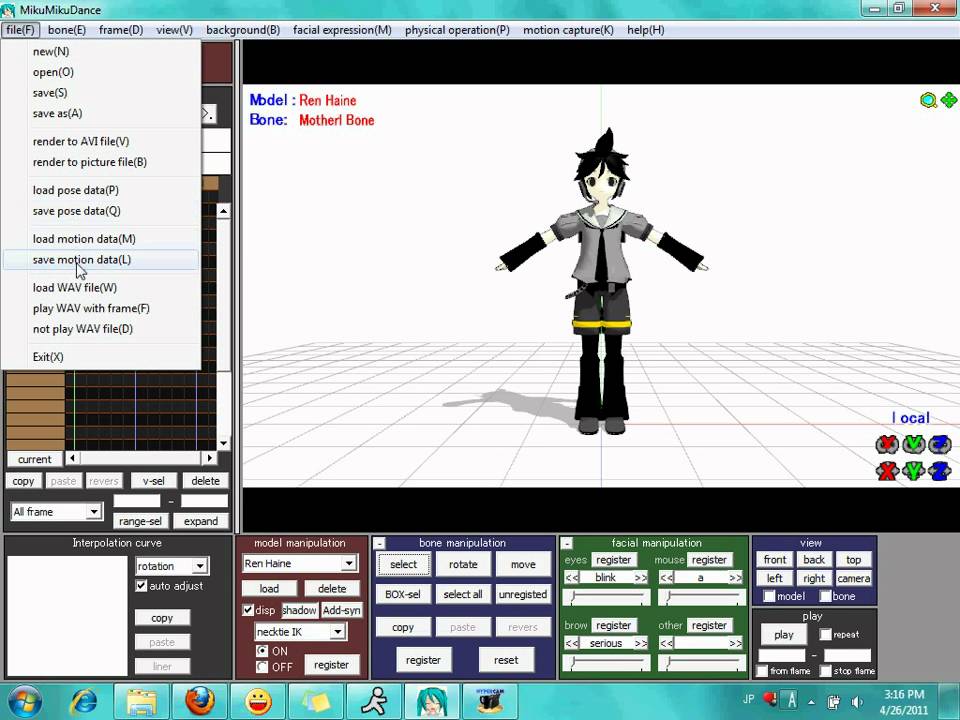This screenshot has width=960, height=720.
Task: Click the timeline vertical scrollbar down arrow
Action: click(223, 443)
